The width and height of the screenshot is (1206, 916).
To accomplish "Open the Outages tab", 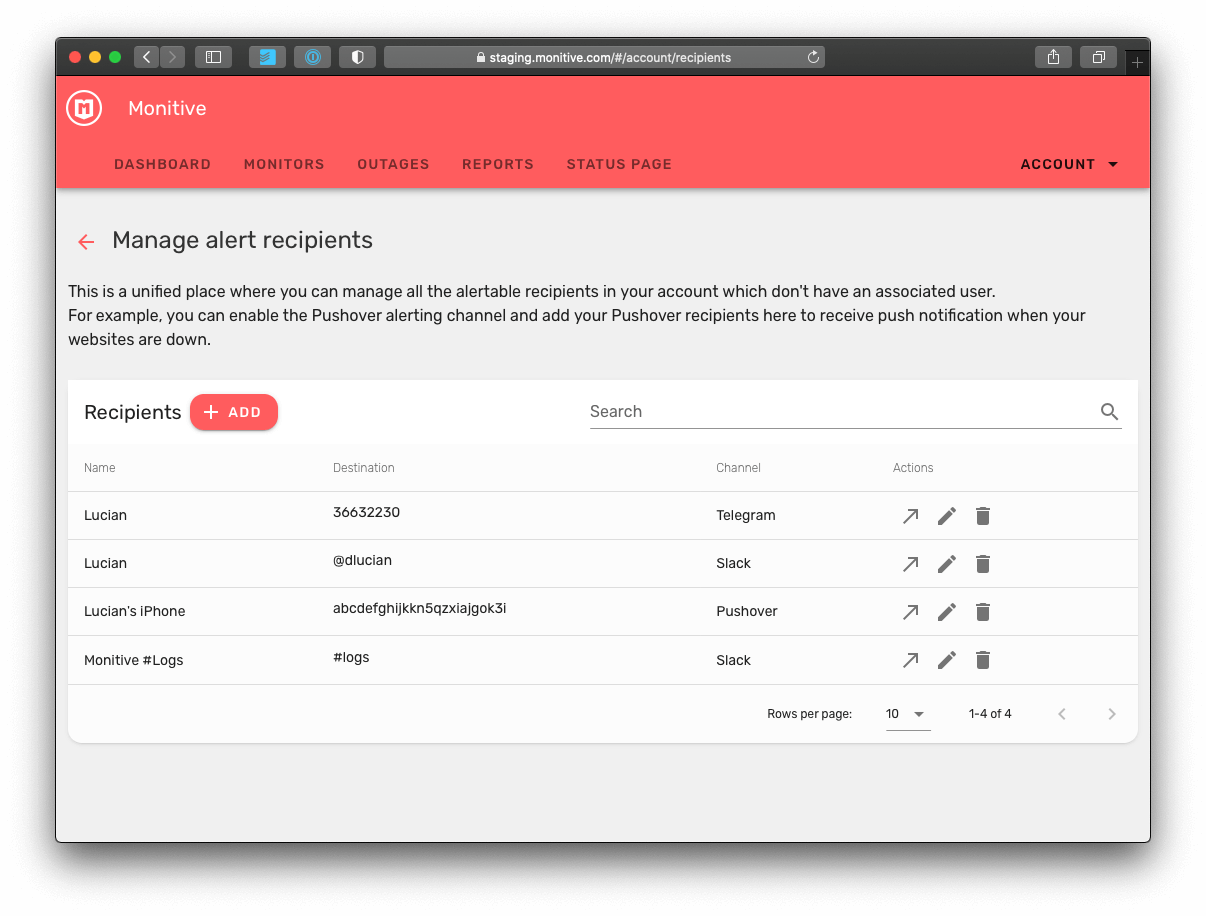I will coord(393,164).
